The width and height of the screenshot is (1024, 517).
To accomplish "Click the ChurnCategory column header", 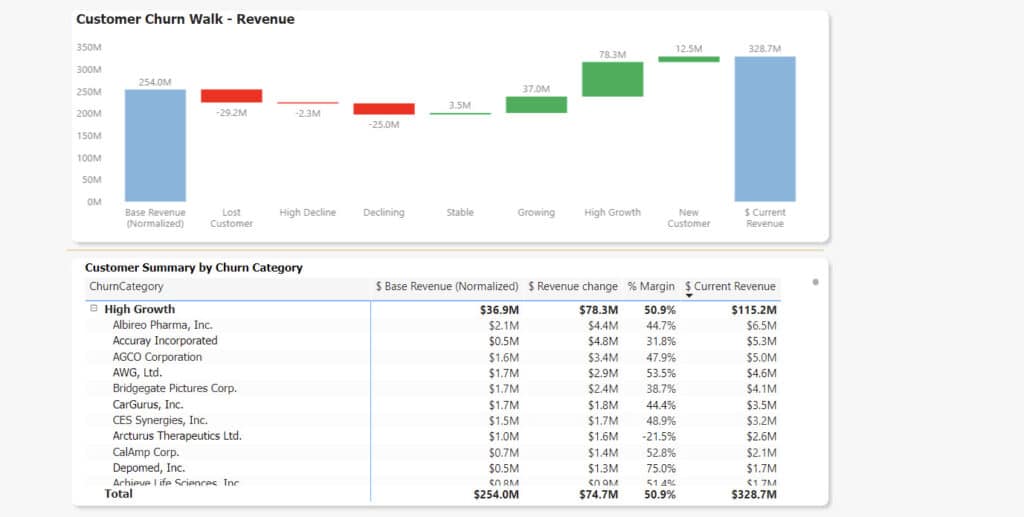I will click(126, 287).
